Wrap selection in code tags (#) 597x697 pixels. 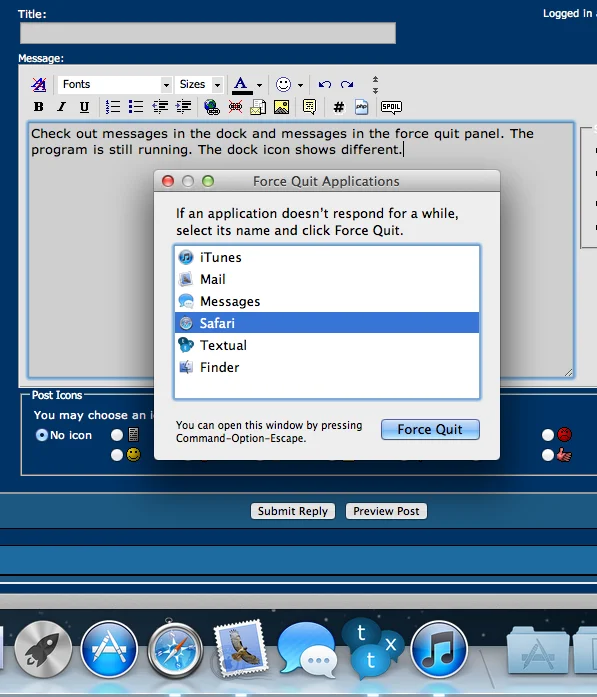pos(339,107)
